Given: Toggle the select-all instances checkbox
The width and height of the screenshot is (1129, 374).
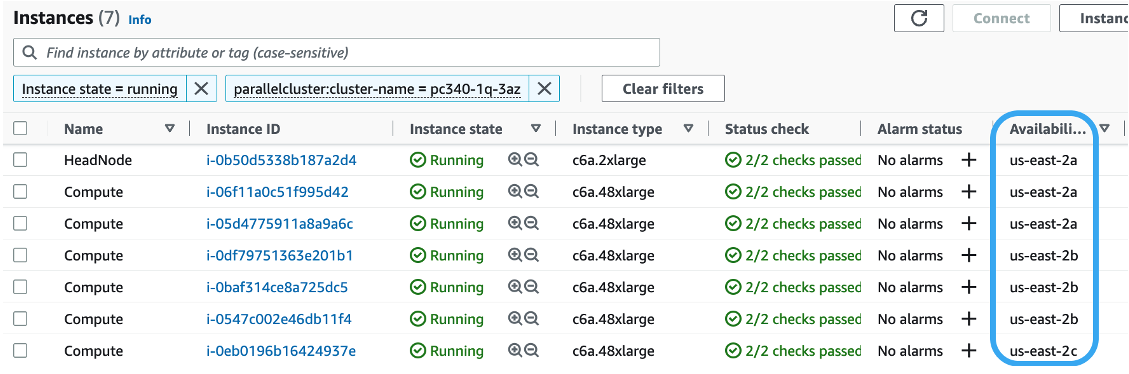Looking at the screenshot, I should (20, 128).
